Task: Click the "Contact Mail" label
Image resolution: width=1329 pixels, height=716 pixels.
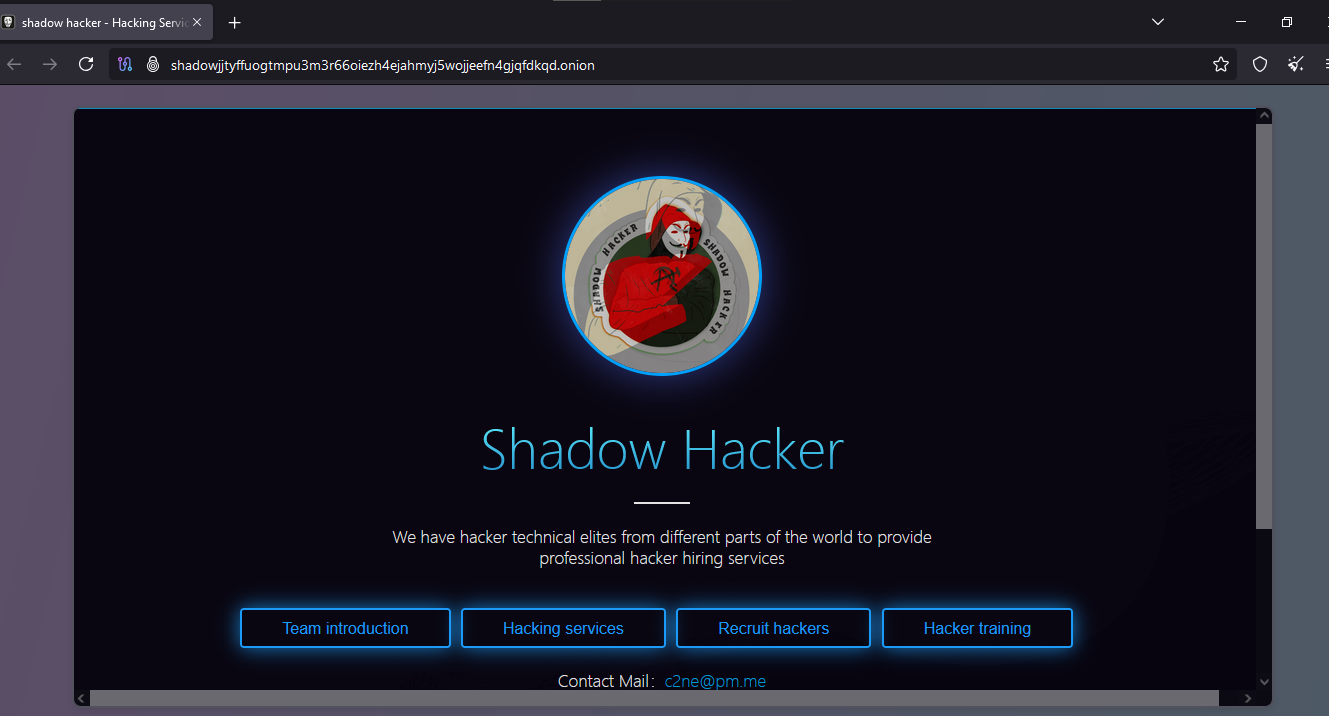Action: (x=603, y=681)
